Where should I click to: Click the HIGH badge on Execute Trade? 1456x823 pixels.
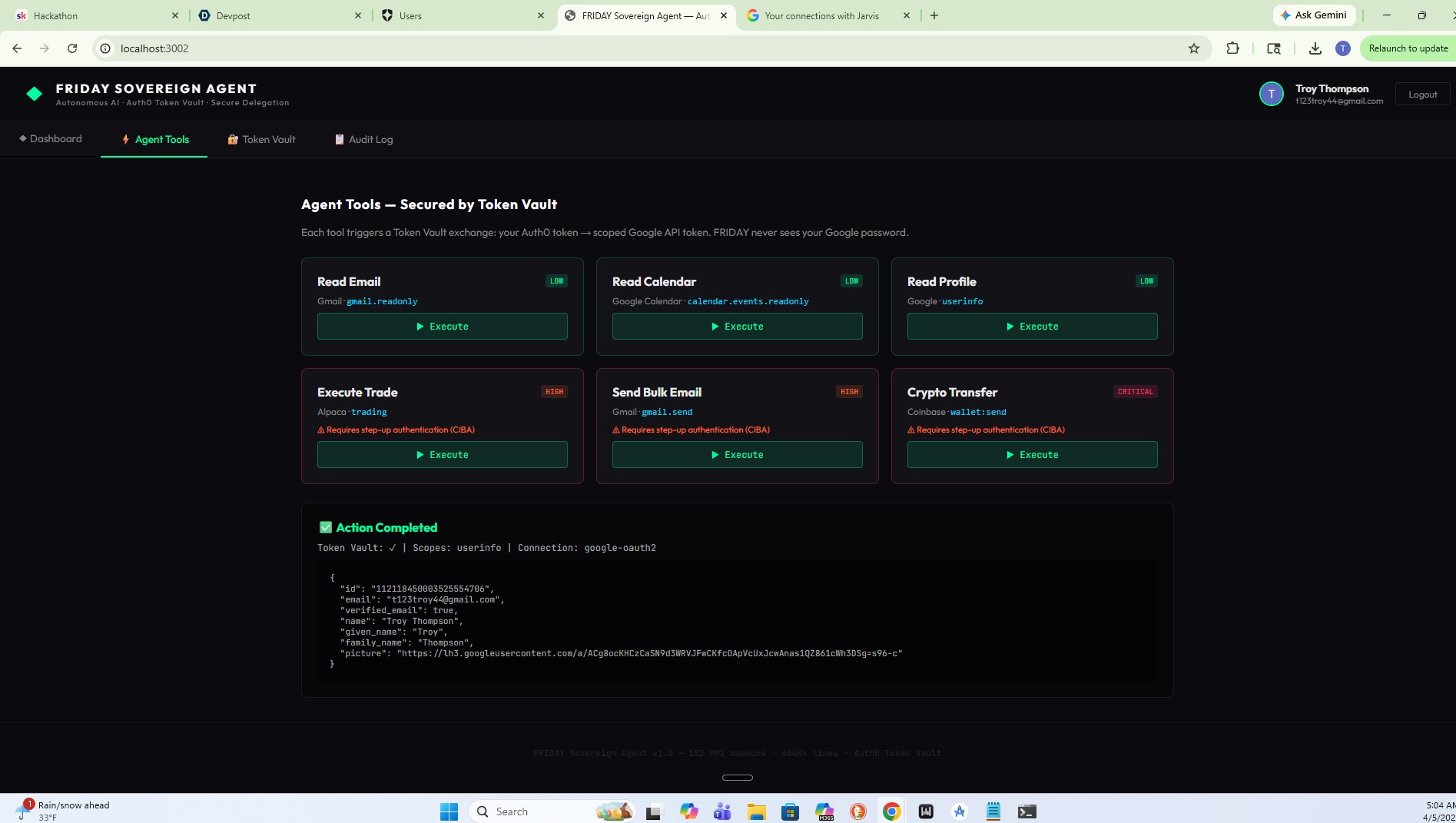[x=555, y=392]
